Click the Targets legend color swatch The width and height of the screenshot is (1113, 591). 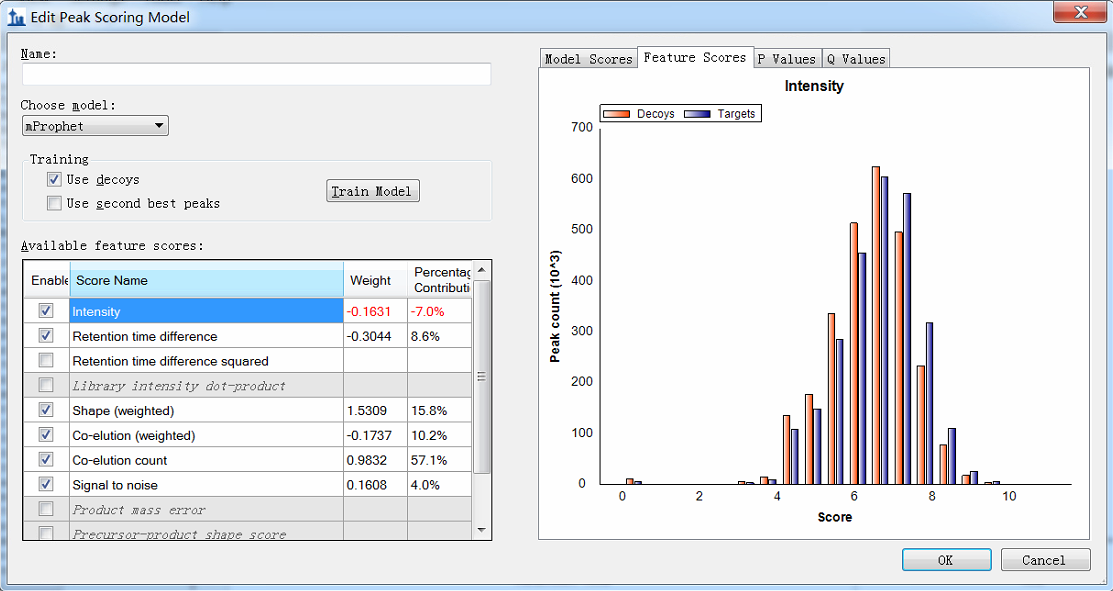(697, 114)
